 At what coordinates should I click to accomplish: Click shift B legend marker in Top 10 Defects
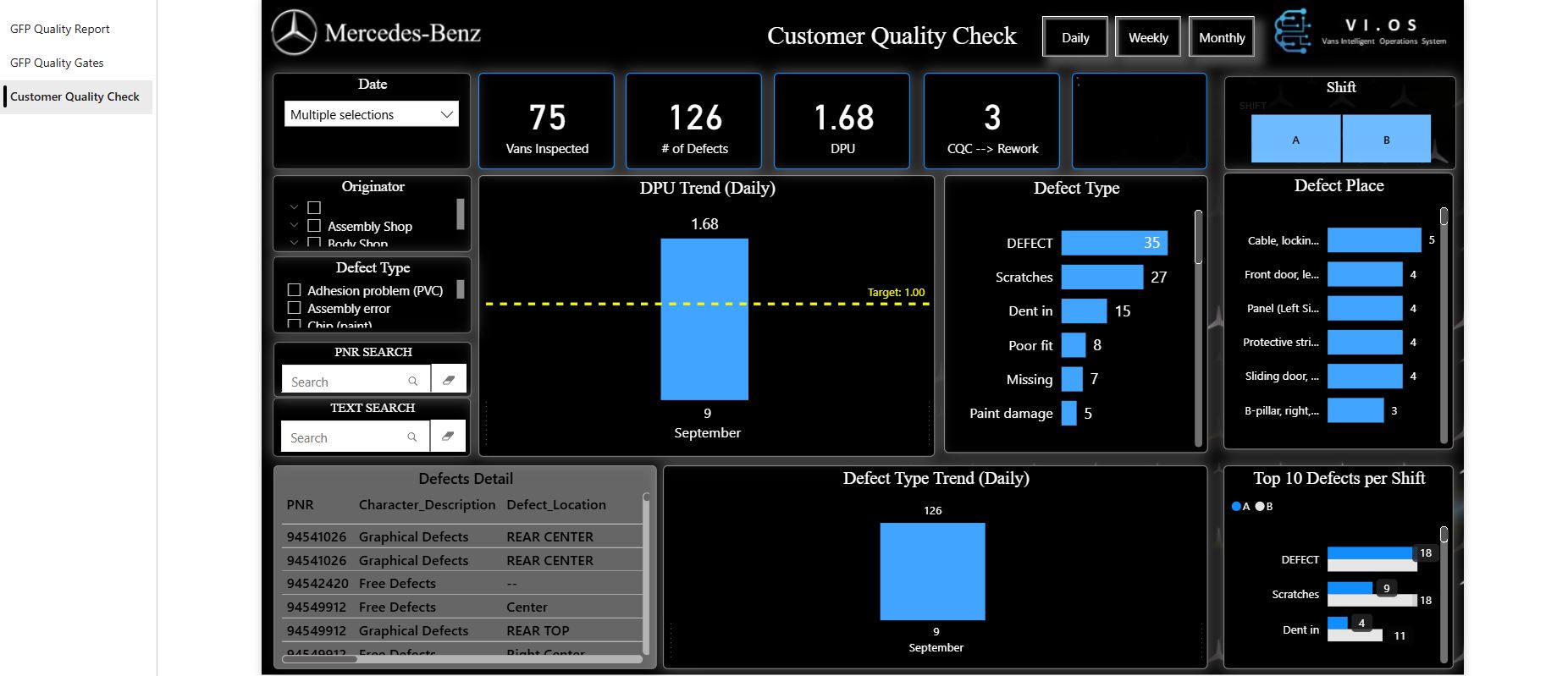point(1260,506)
